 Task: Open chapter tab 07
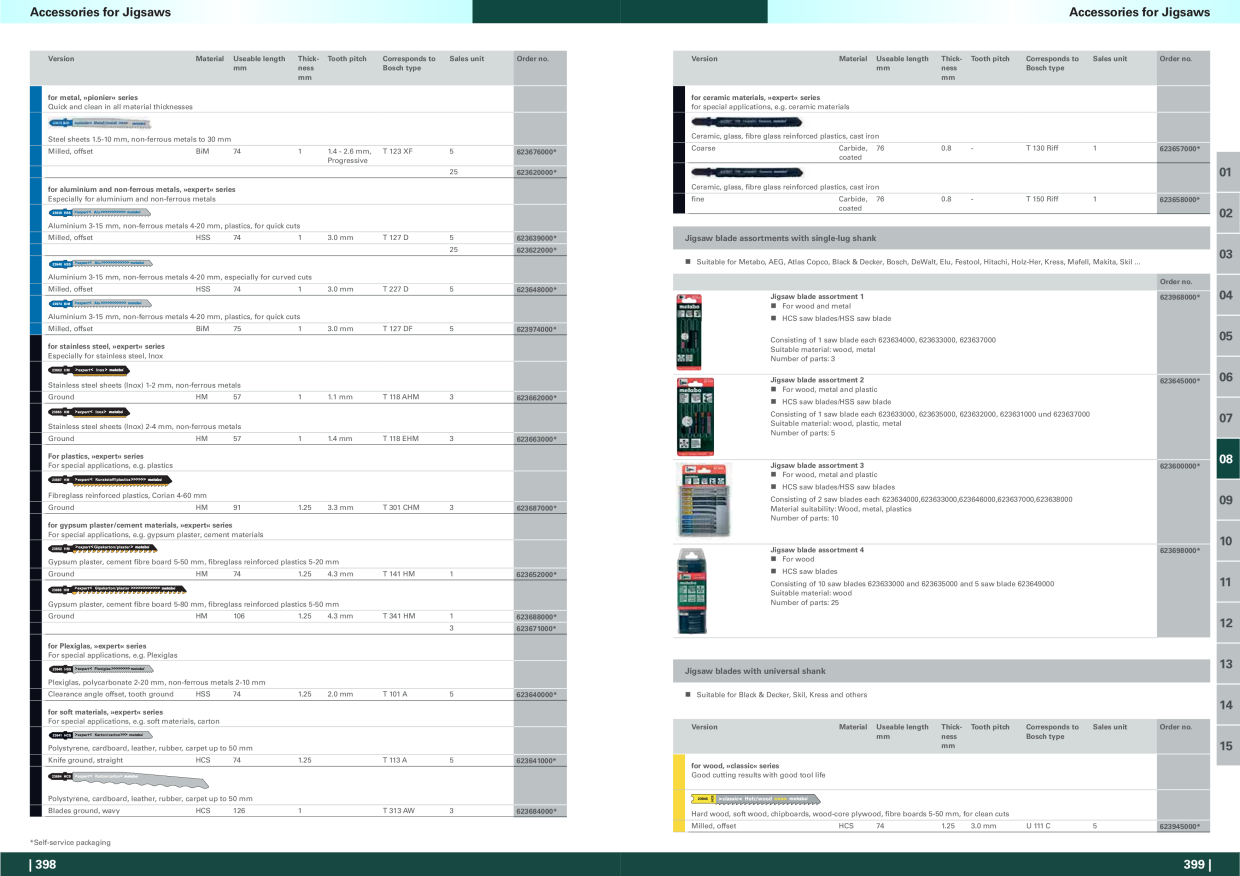pyautogui.click(x=1226, y=418)
